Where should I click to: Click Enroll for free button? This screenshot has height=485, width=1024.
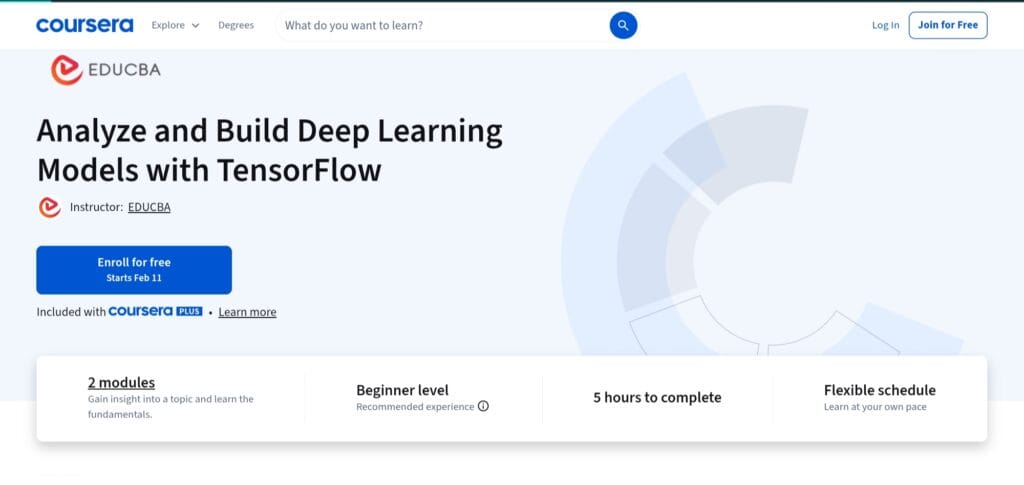click(x=134, y=270)
